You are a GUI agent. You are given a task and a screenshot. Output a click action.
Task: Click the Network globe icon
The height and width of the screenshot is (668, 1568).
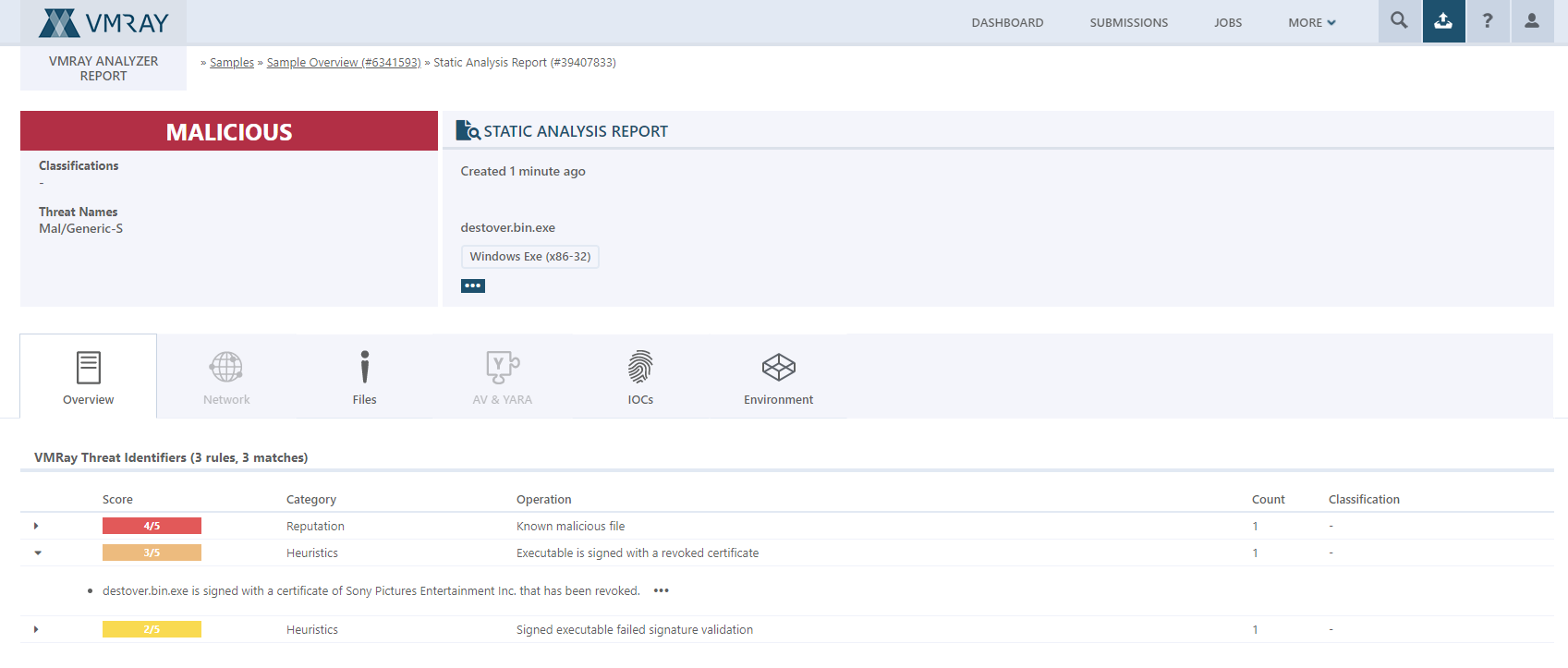pyautogui.click(x=226, y=368)
